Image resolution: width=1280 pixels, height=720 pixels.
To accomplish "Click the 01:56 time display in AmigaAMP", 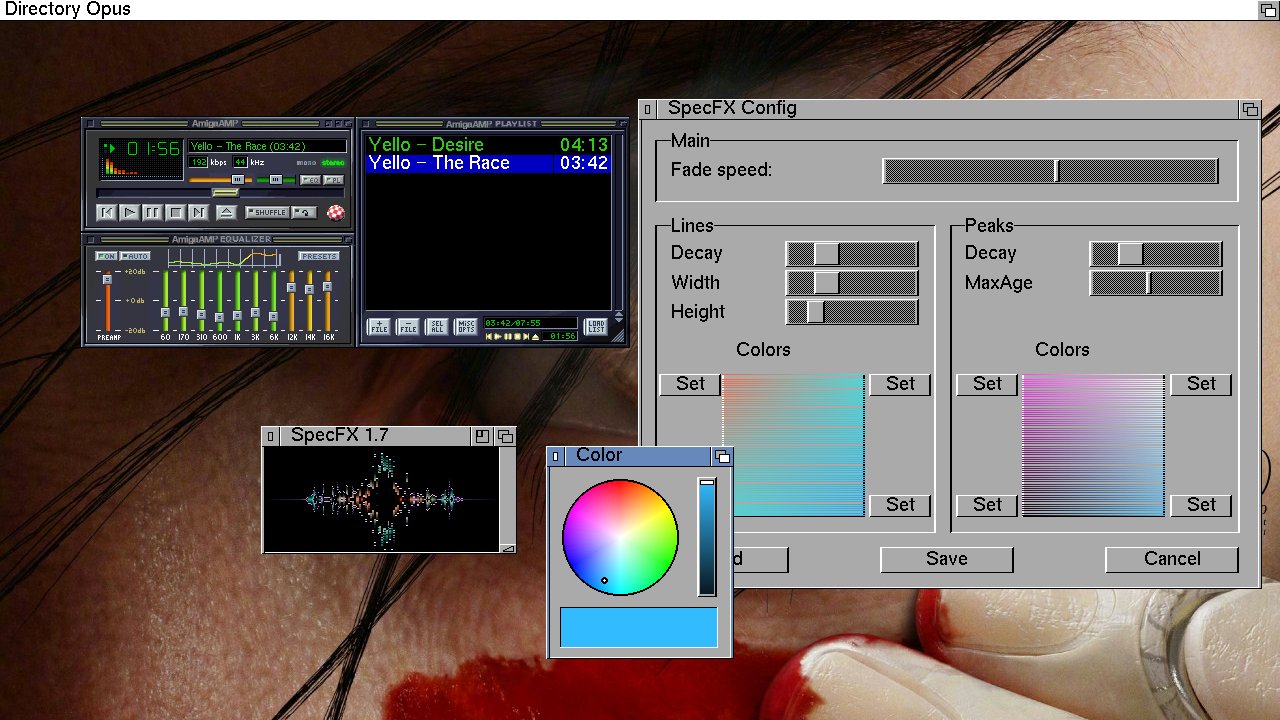I will coord(153,149).
